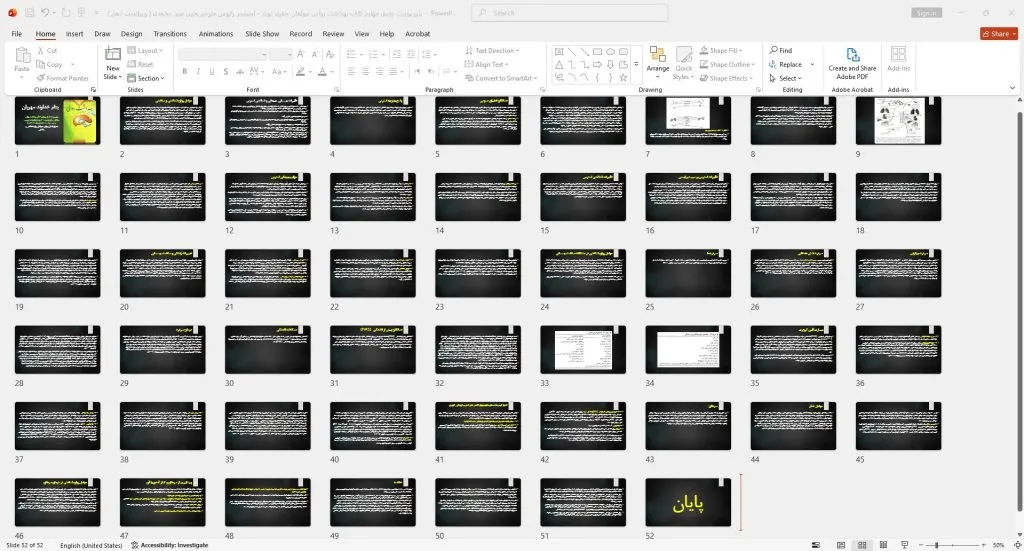Open the Text Direction dropdown
This screenshot has width=1024, height=551.
pyautogui.click(x=492, y=50)
